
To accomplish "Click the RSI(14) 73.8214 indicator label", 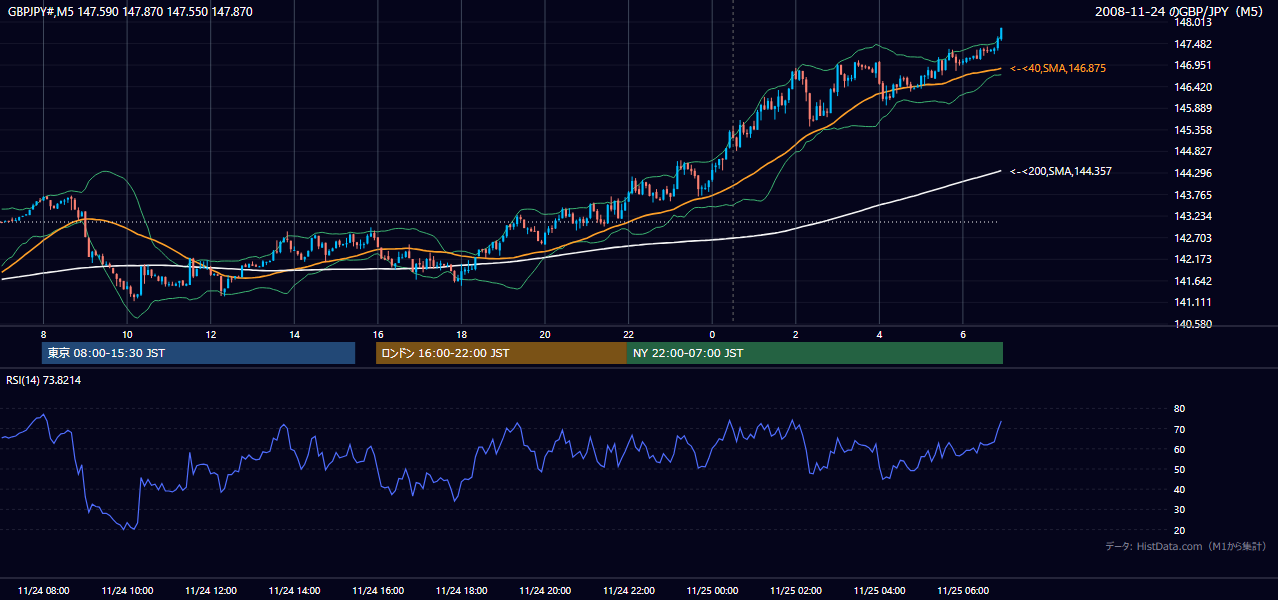I will click(x=44, y=380).
